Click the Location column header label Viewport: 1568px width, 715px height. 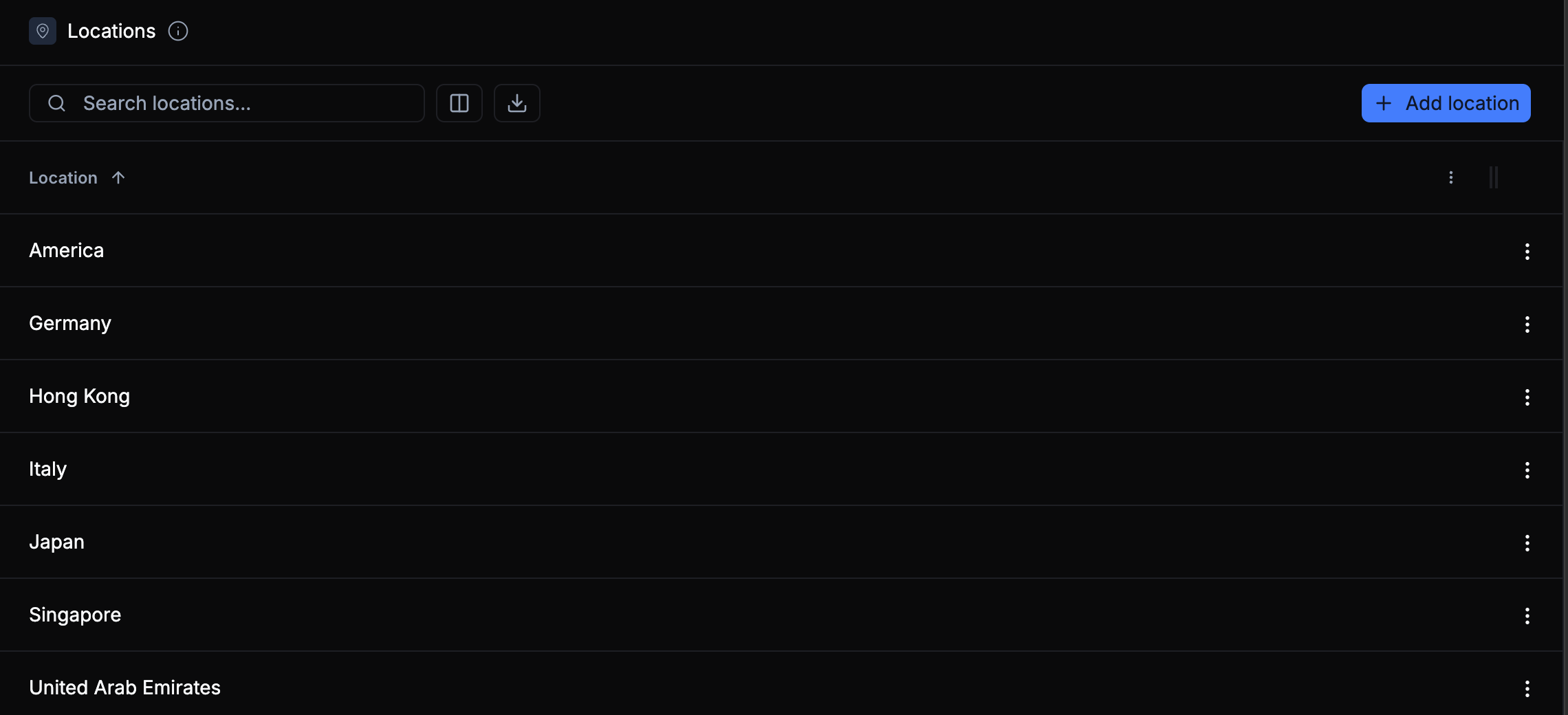(63, 177)
